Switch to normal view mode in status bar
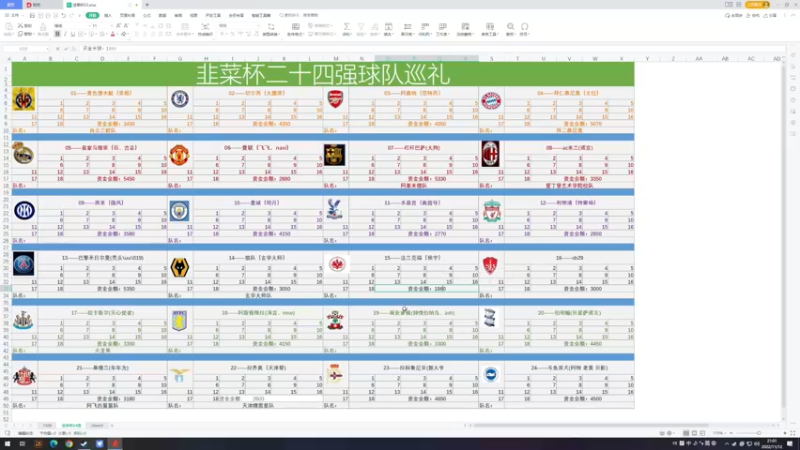 [x=686, y=433]
